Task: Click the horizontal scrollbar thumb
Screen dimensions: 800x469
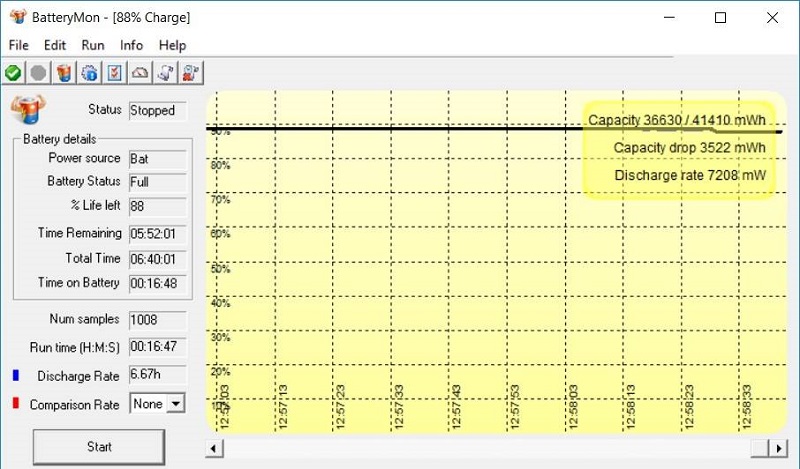Action: [760, 449]
